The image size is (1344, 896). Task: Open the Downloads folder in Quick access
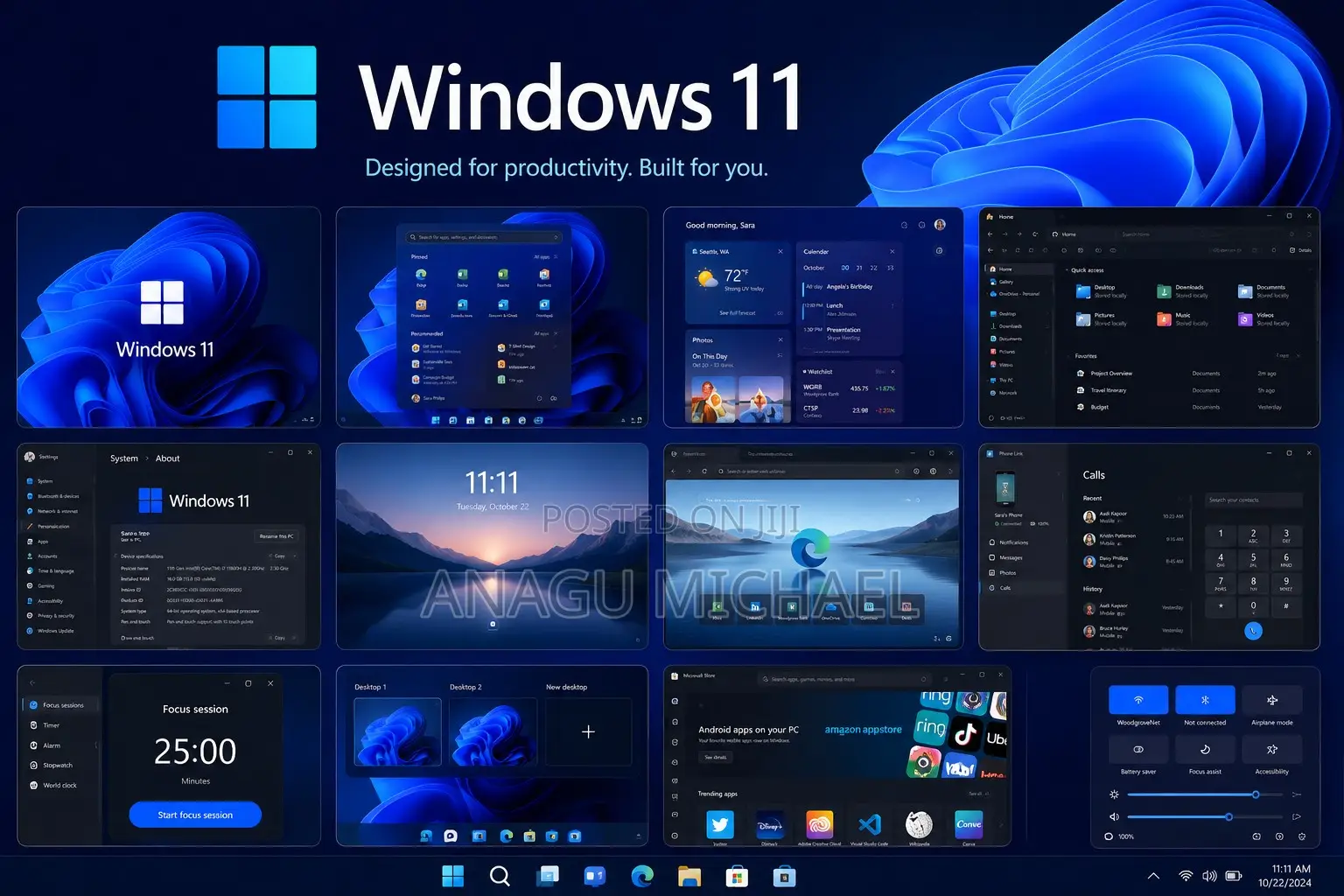click(1184, 291)
